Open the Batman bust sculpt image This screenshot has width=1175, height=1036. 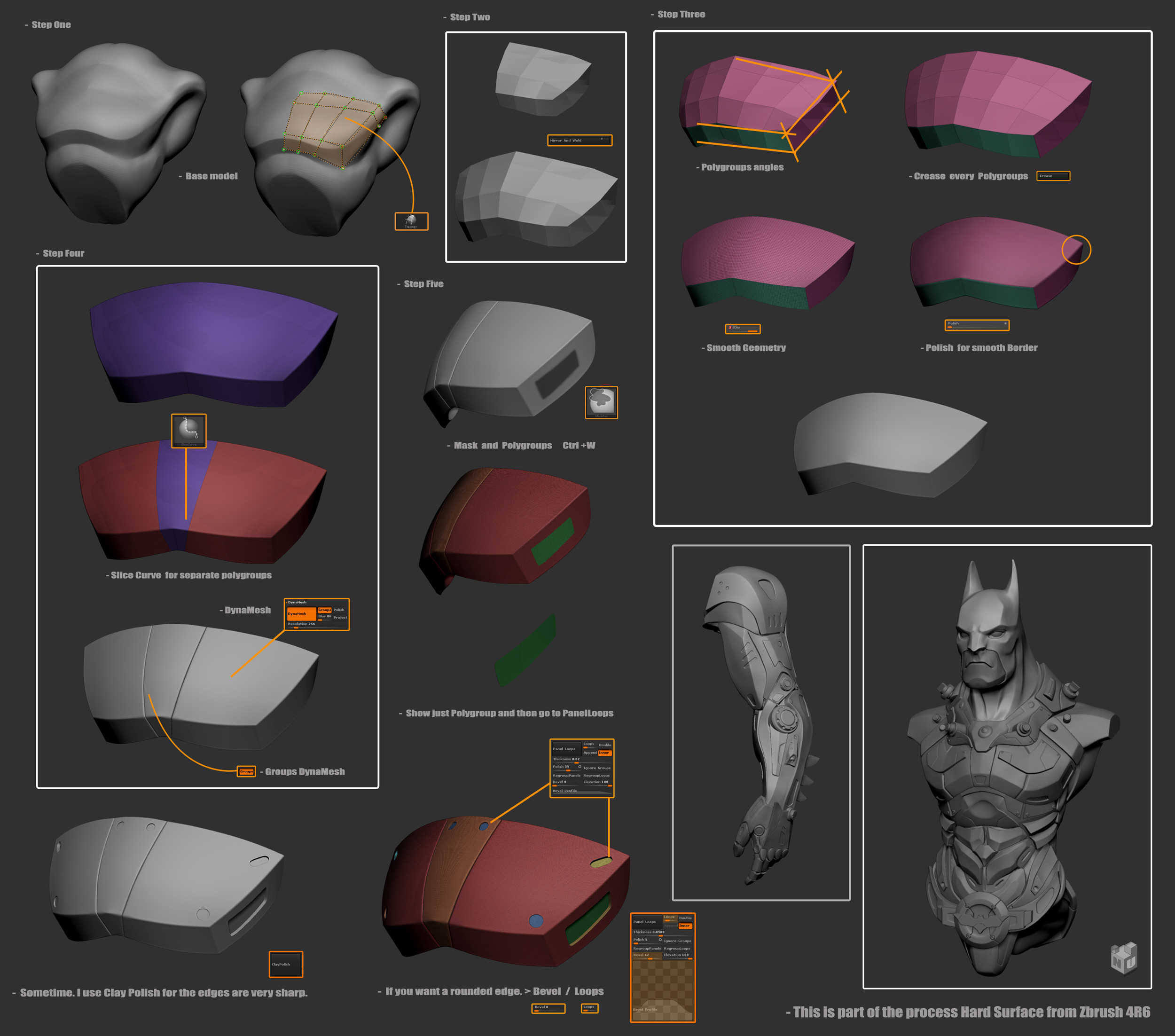coord(1007,766)
